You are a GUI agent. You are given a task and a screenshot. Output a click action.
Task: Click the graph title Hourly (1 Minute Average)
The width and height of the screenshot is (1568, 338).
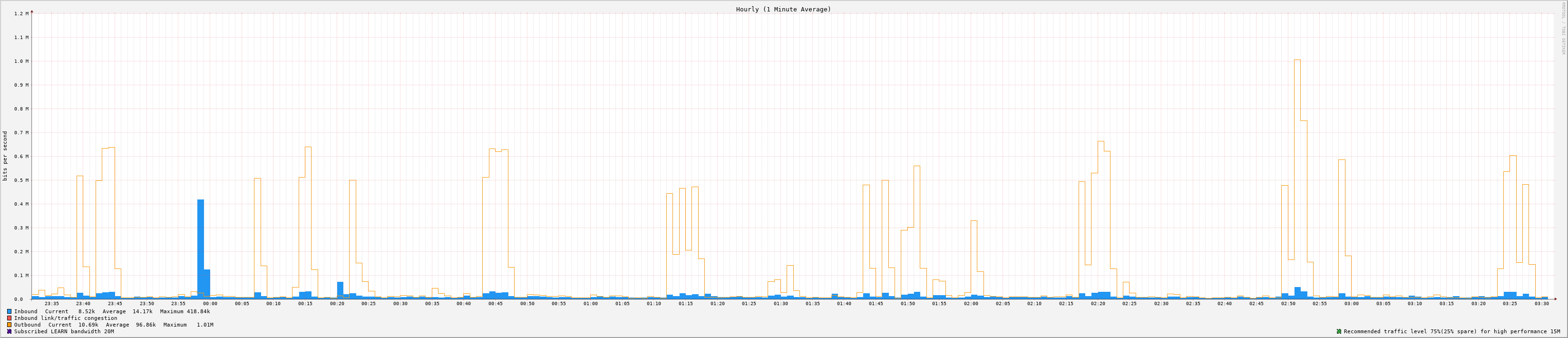[783, 9]
